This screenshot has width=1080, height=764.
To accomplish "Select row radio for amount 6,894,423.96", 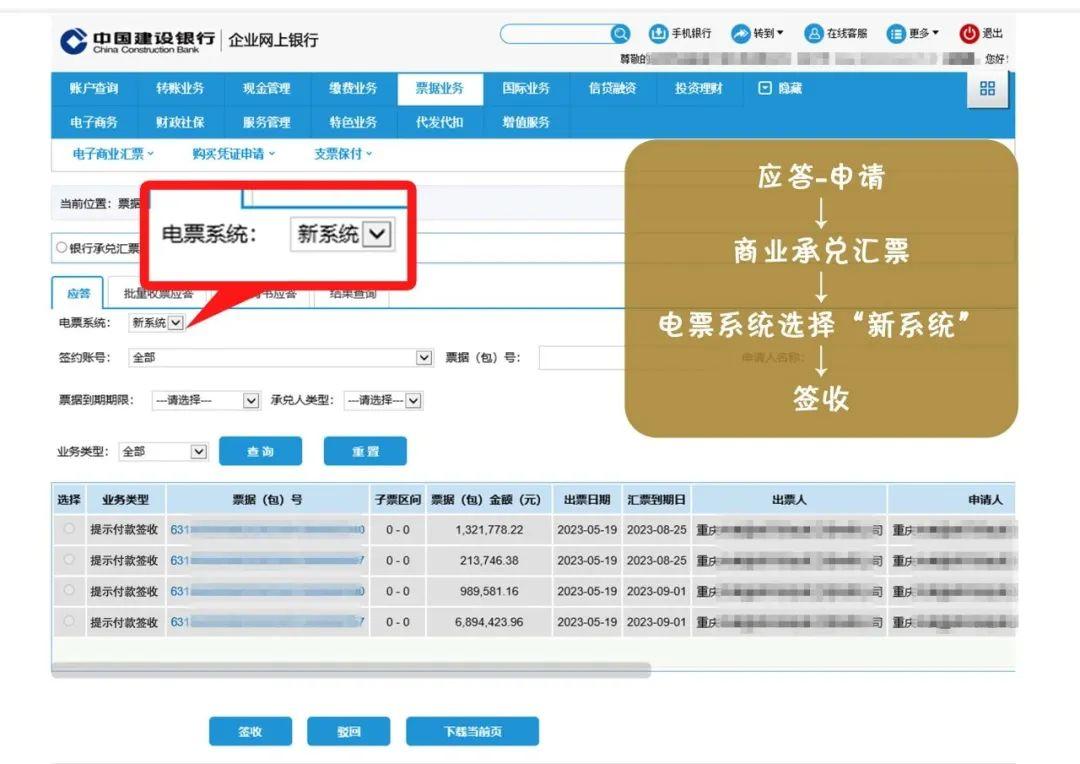I will tap(69, 621).
